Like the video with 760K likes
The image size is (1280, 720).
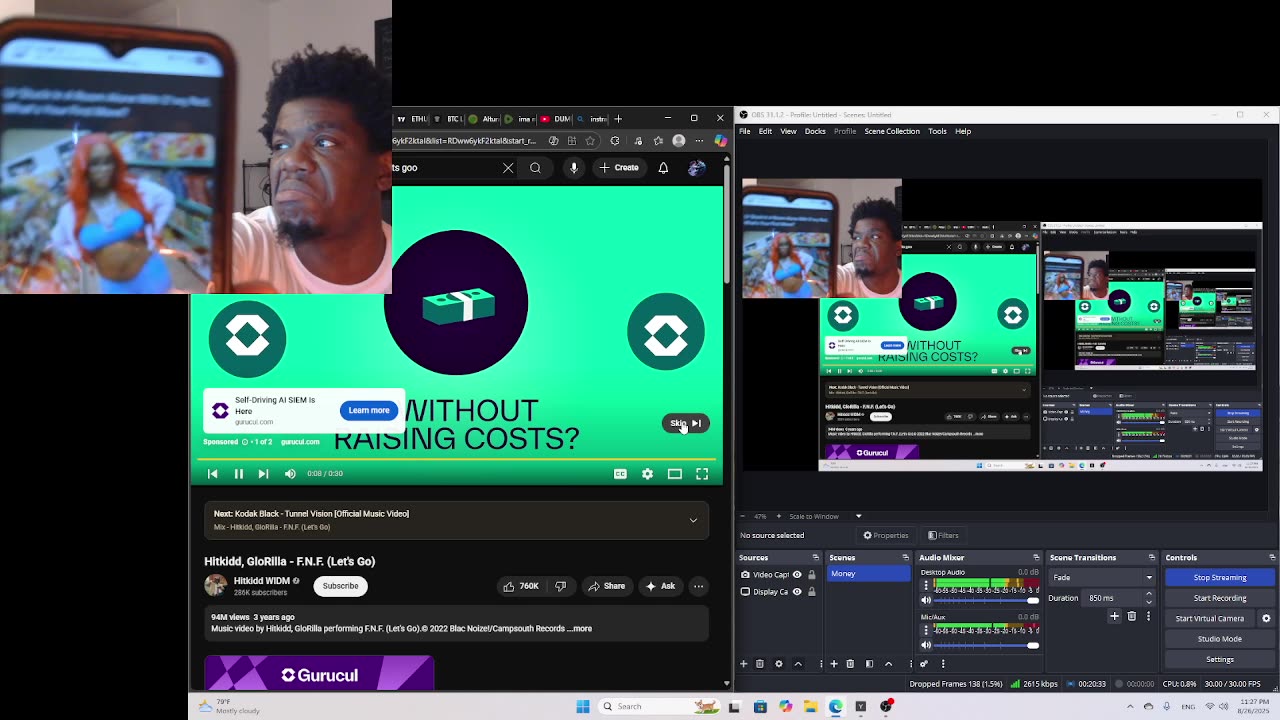click(521, 586)
